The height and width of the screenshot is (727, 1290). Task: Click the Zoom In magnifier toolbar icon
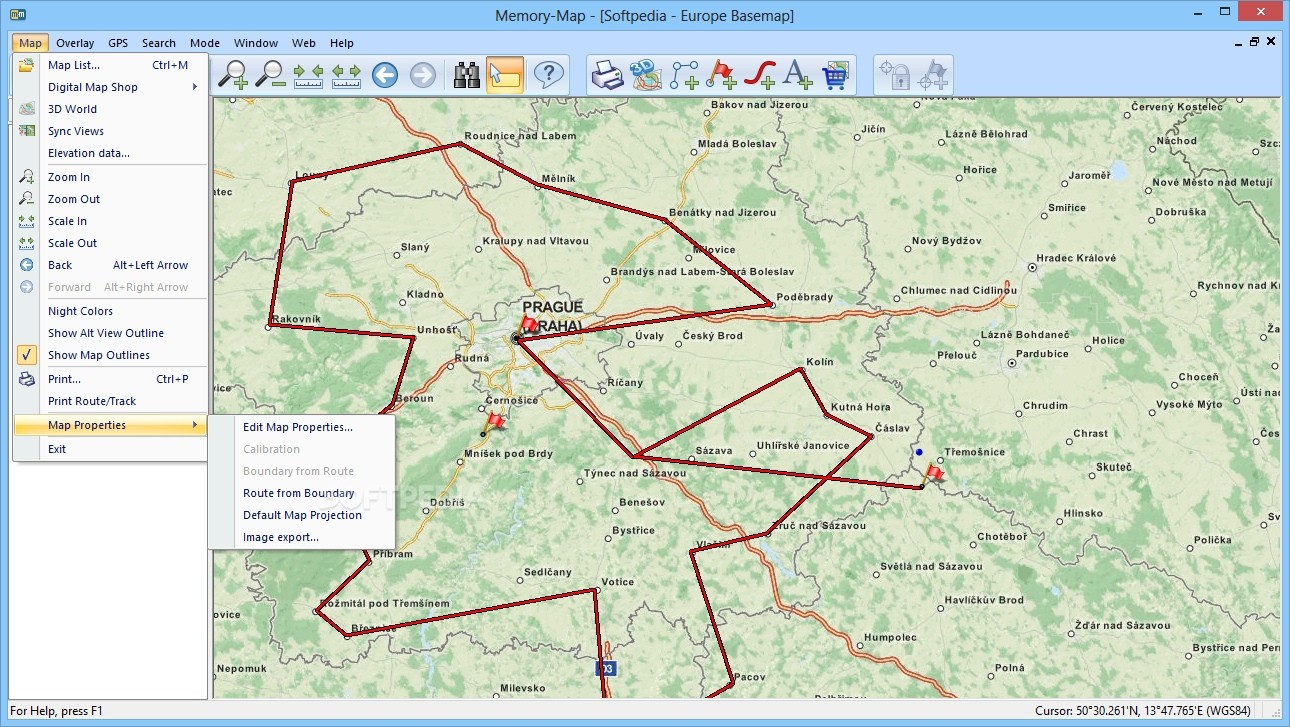tap(234, 75)
